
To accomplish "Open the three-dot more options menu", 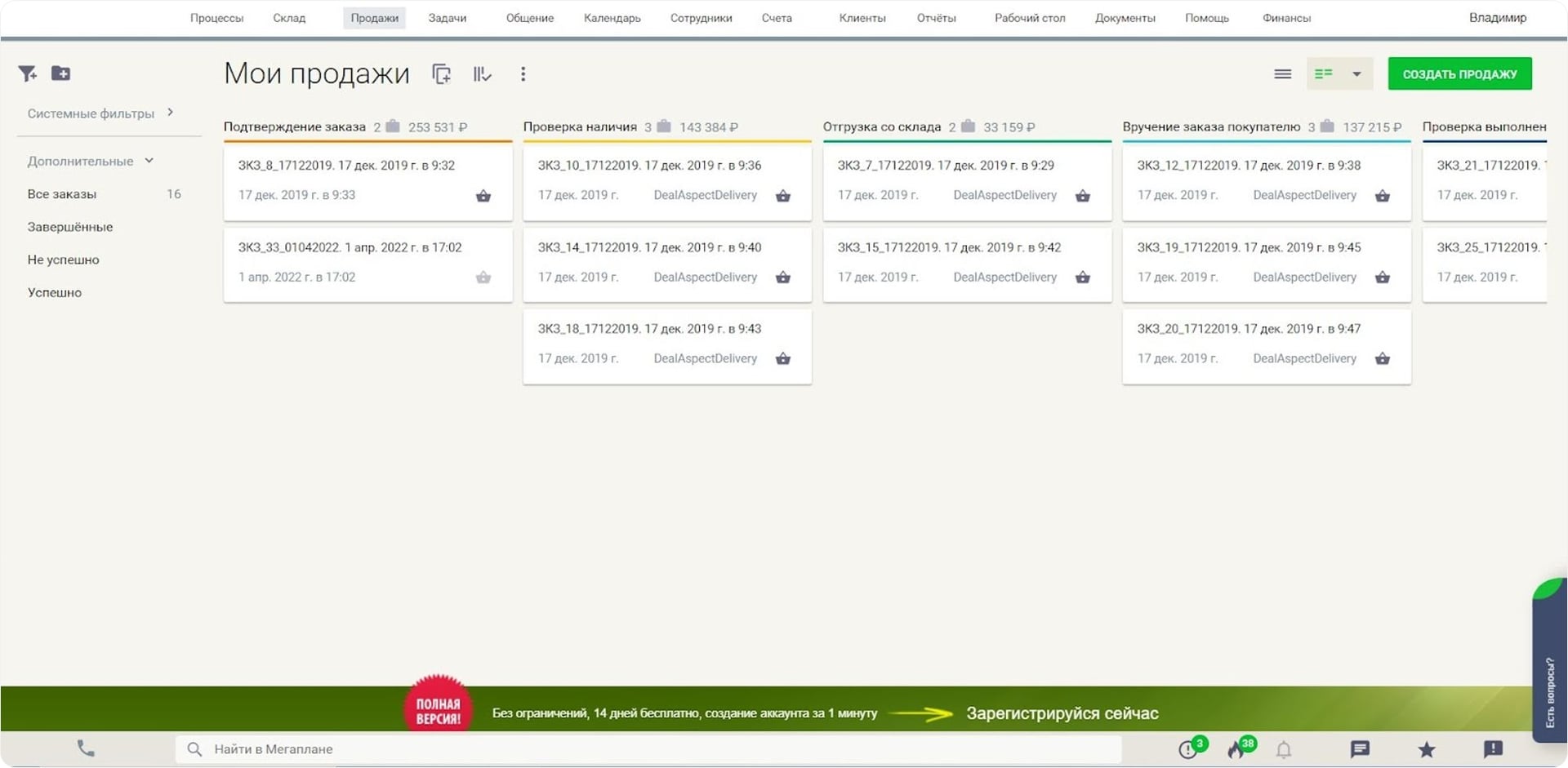I will (523, 74).
